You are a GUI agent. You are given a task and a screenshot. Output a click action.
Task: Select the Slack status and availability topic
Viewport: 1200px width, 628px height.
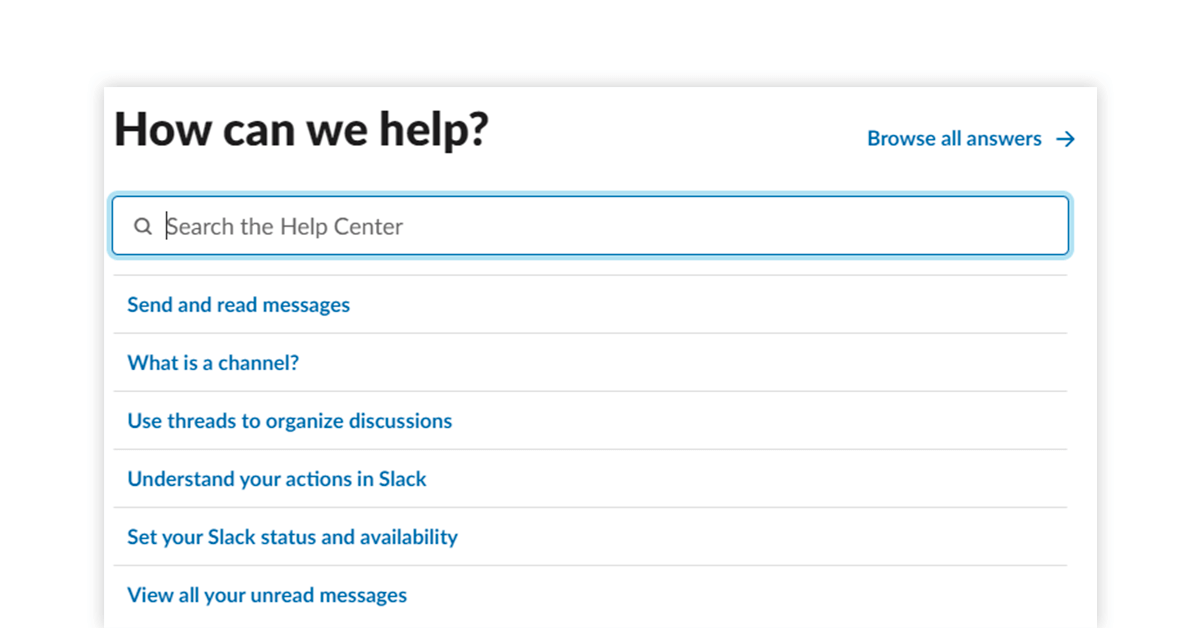click(x=292, y=537)
